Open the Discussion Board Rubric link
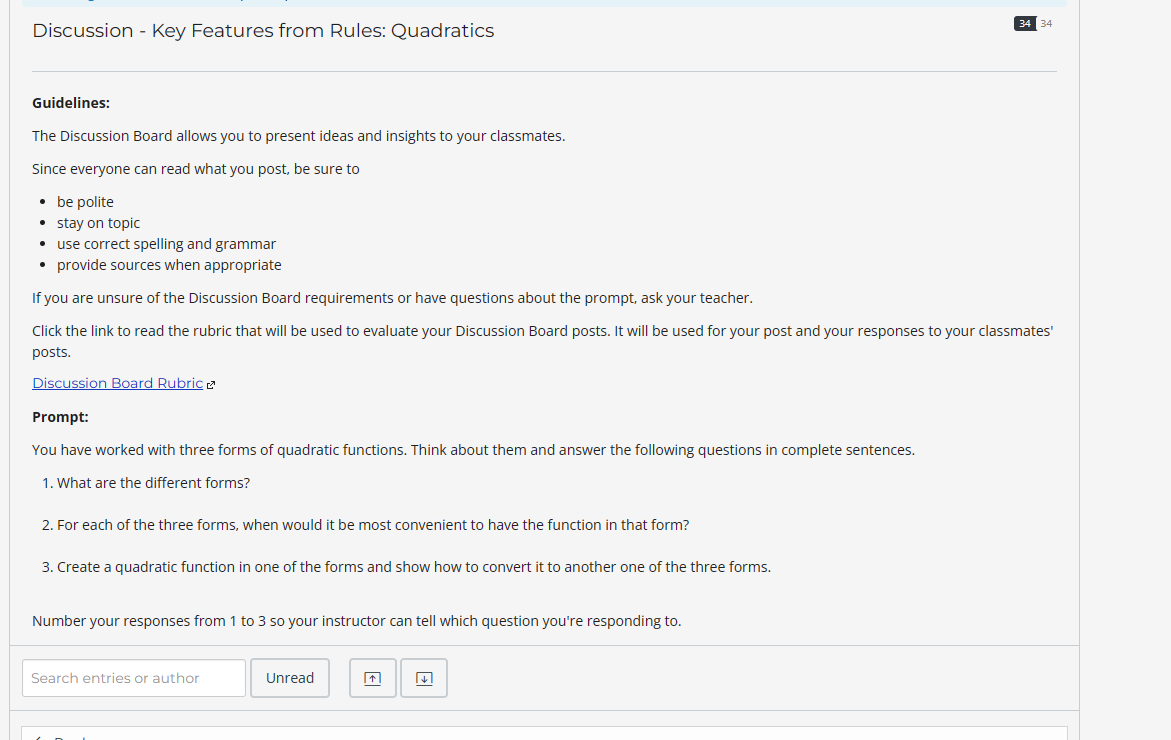1171x740 pixels. pos(115,382)
